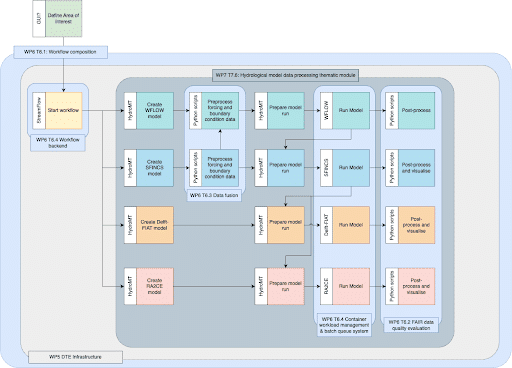Click the WP6 T6.3 Data fusion label

(x=214, y=195)
